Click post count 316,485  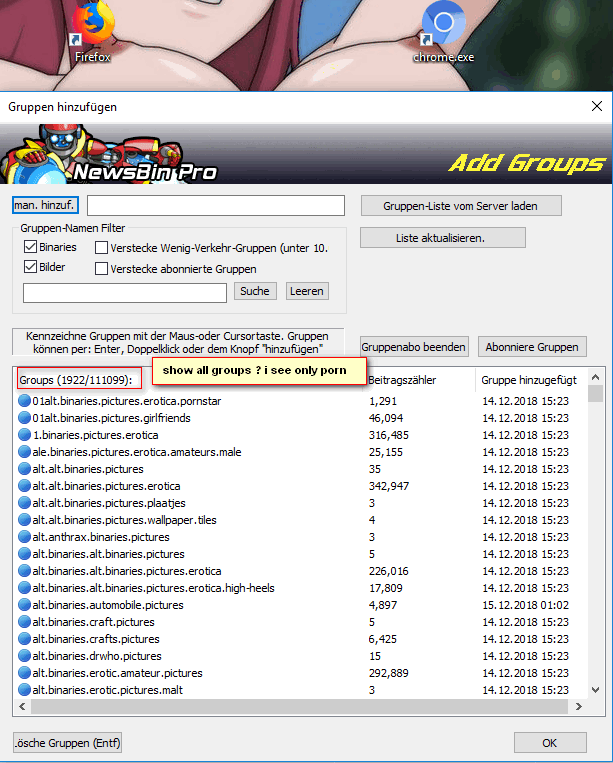coord(389,435)
